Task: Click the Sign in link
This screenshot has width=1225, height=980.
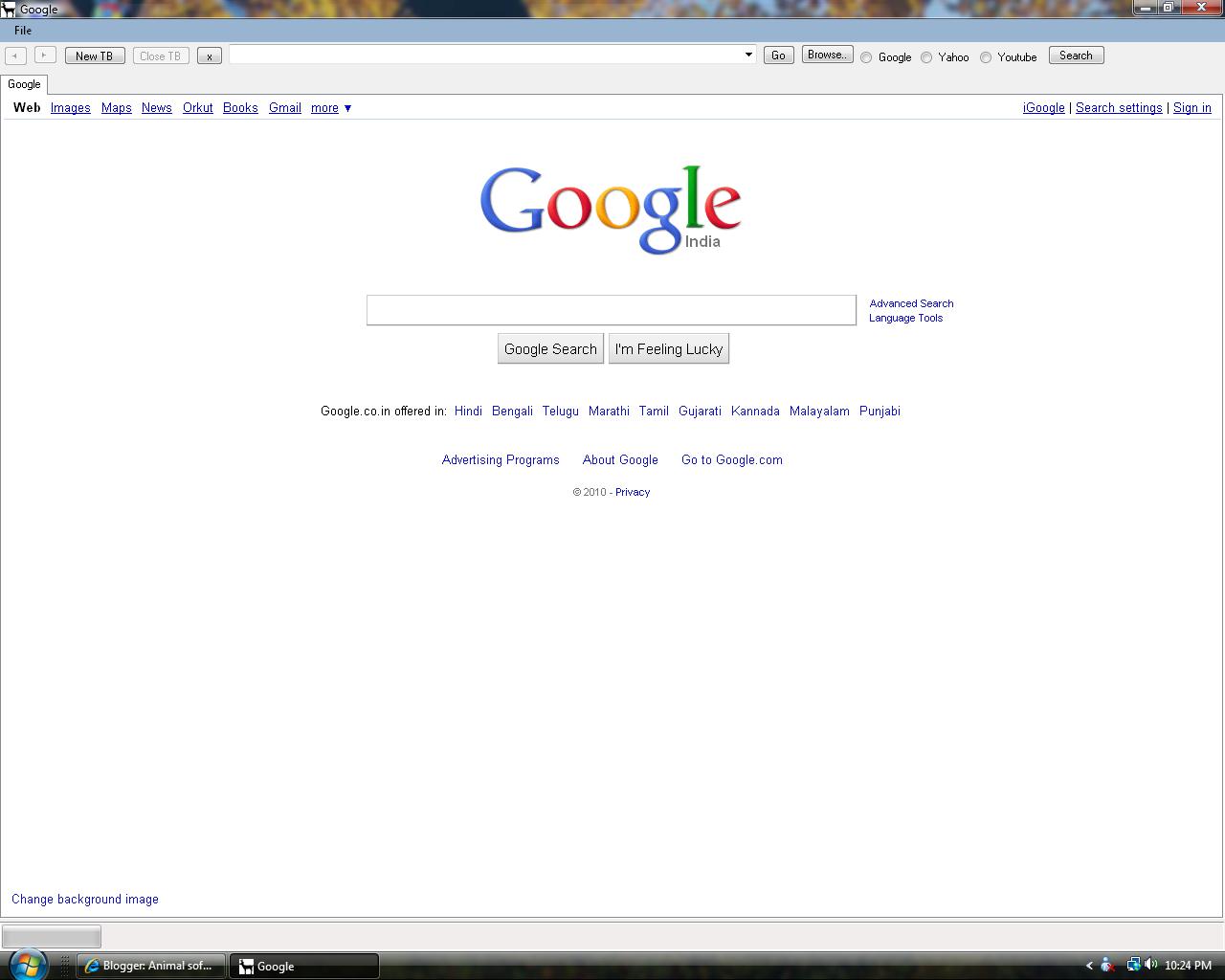Action: 1192,108
